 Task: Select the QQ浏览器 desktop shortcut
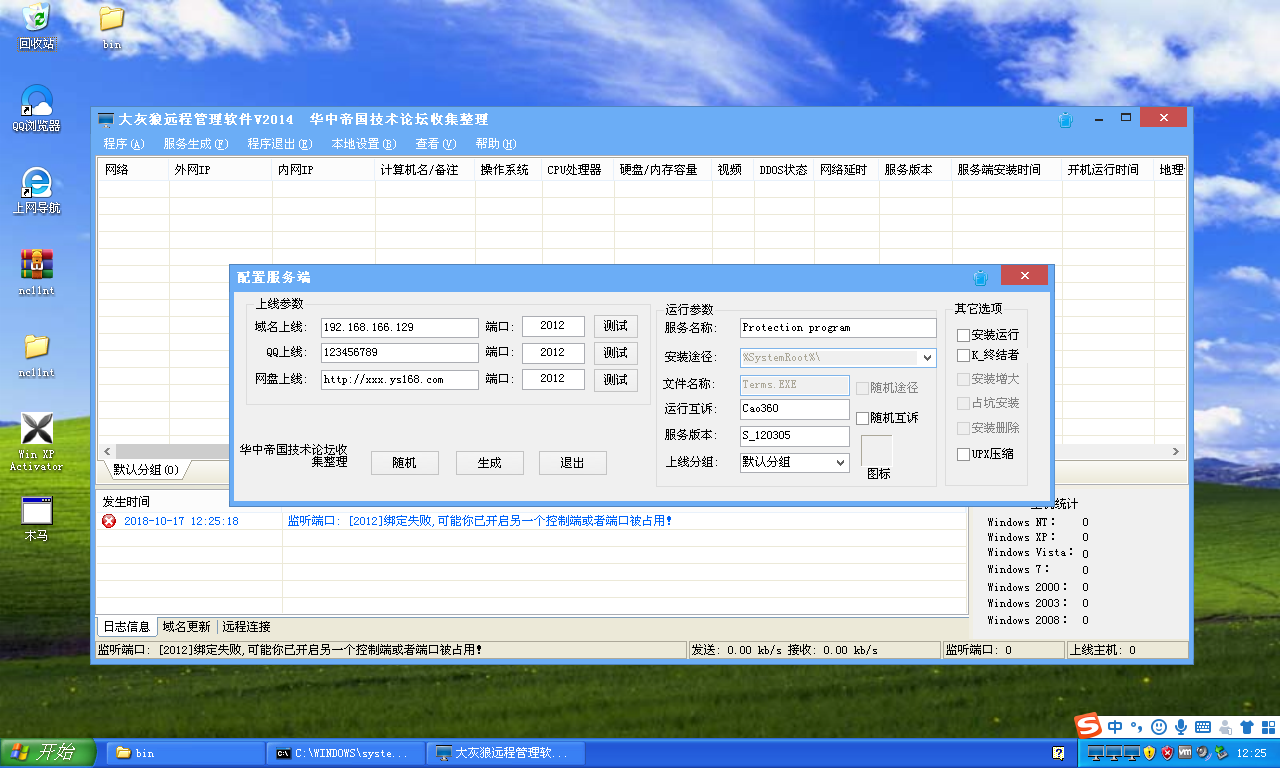tap(36, 108)
